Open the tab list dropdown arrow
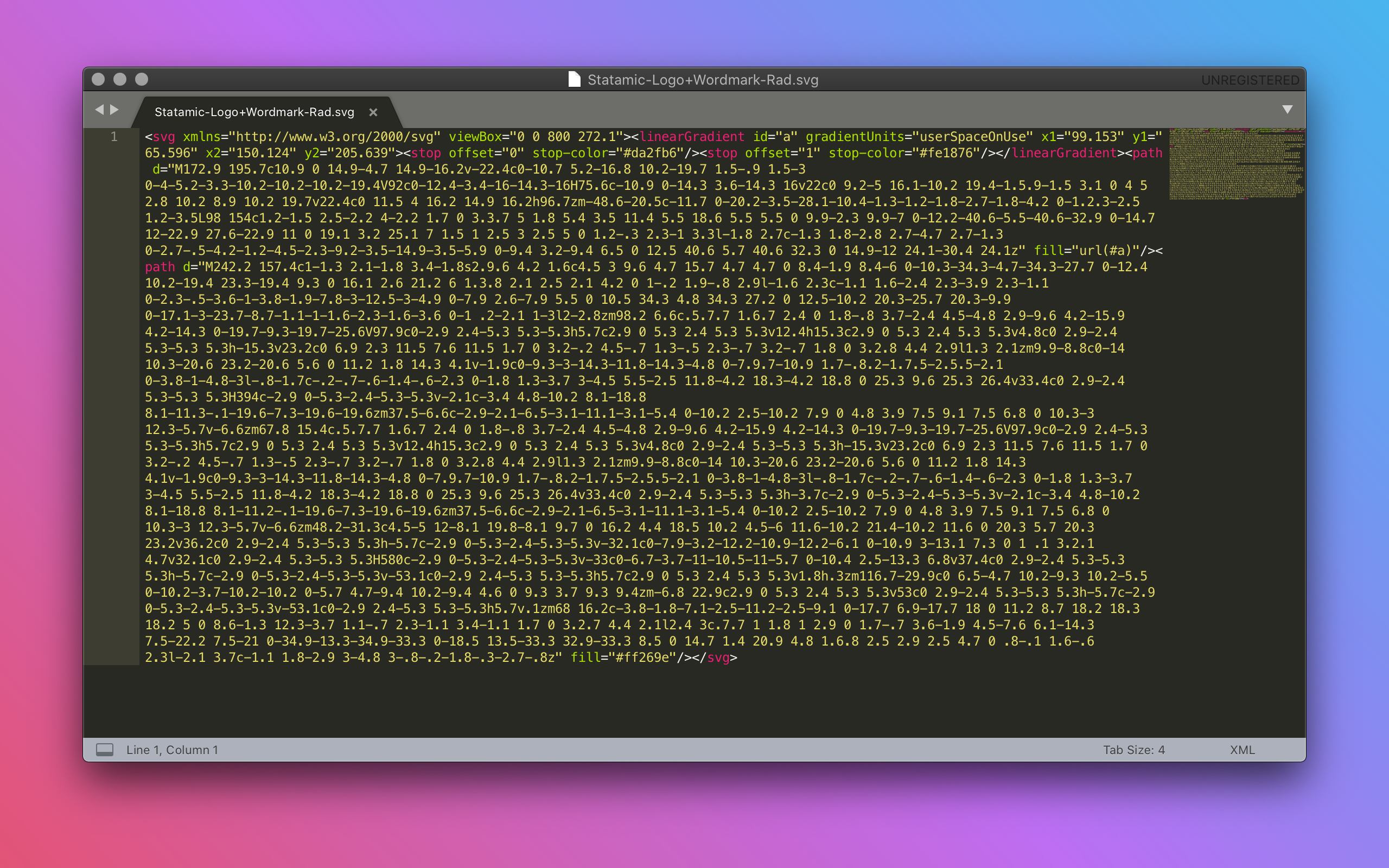The width and height of the screenshot is (1389, 868). pyautogui.click(x=1288, y=109)
